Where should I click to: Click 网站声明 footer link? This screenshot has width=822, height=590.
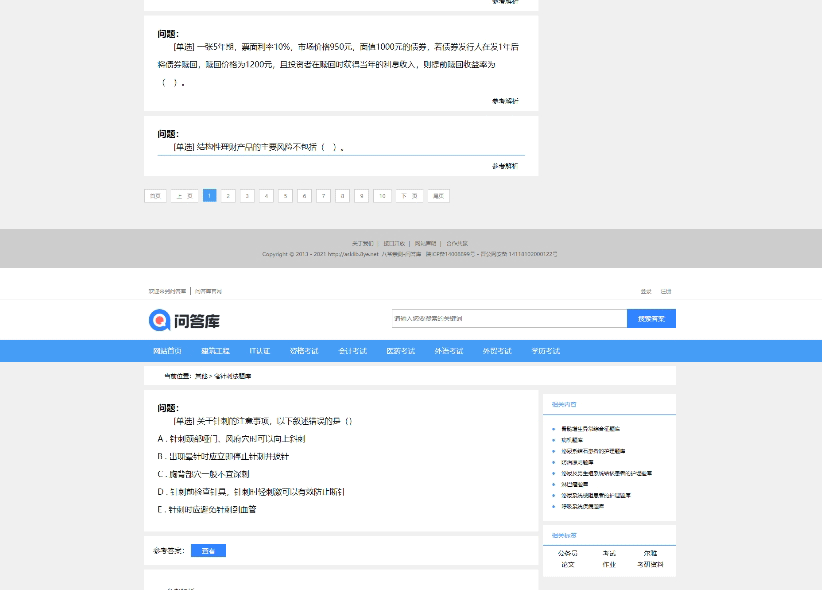coord(425,243)
